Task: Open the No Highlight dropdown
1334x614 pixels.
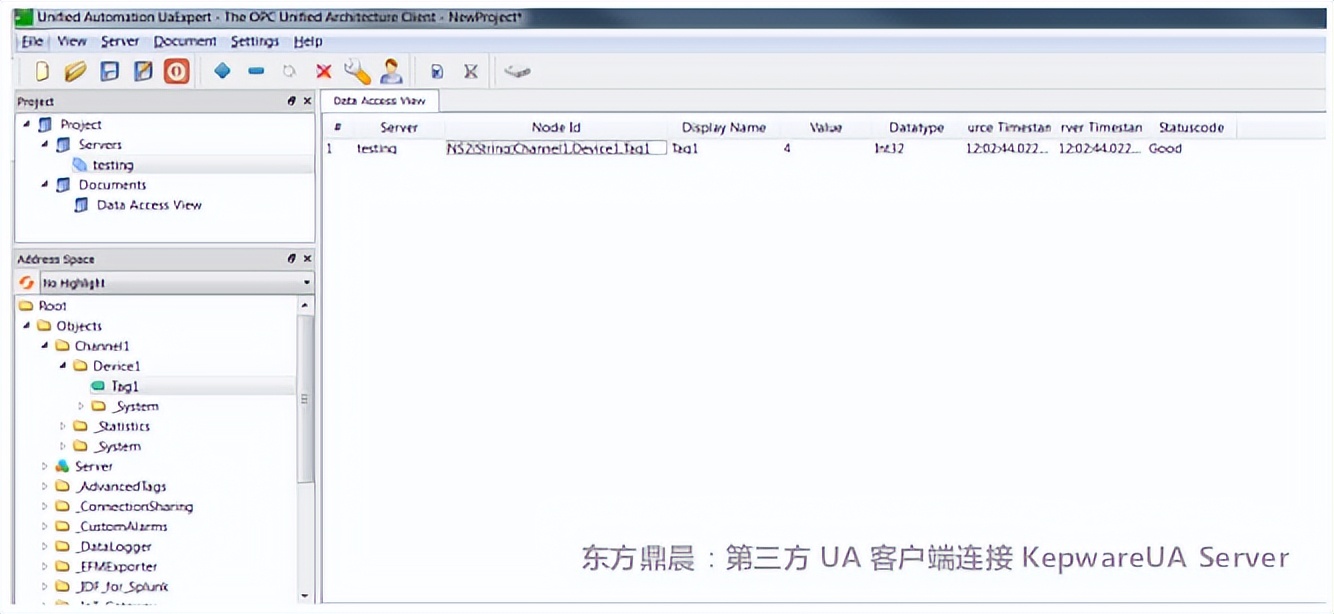Action: (x=307, y=283)
